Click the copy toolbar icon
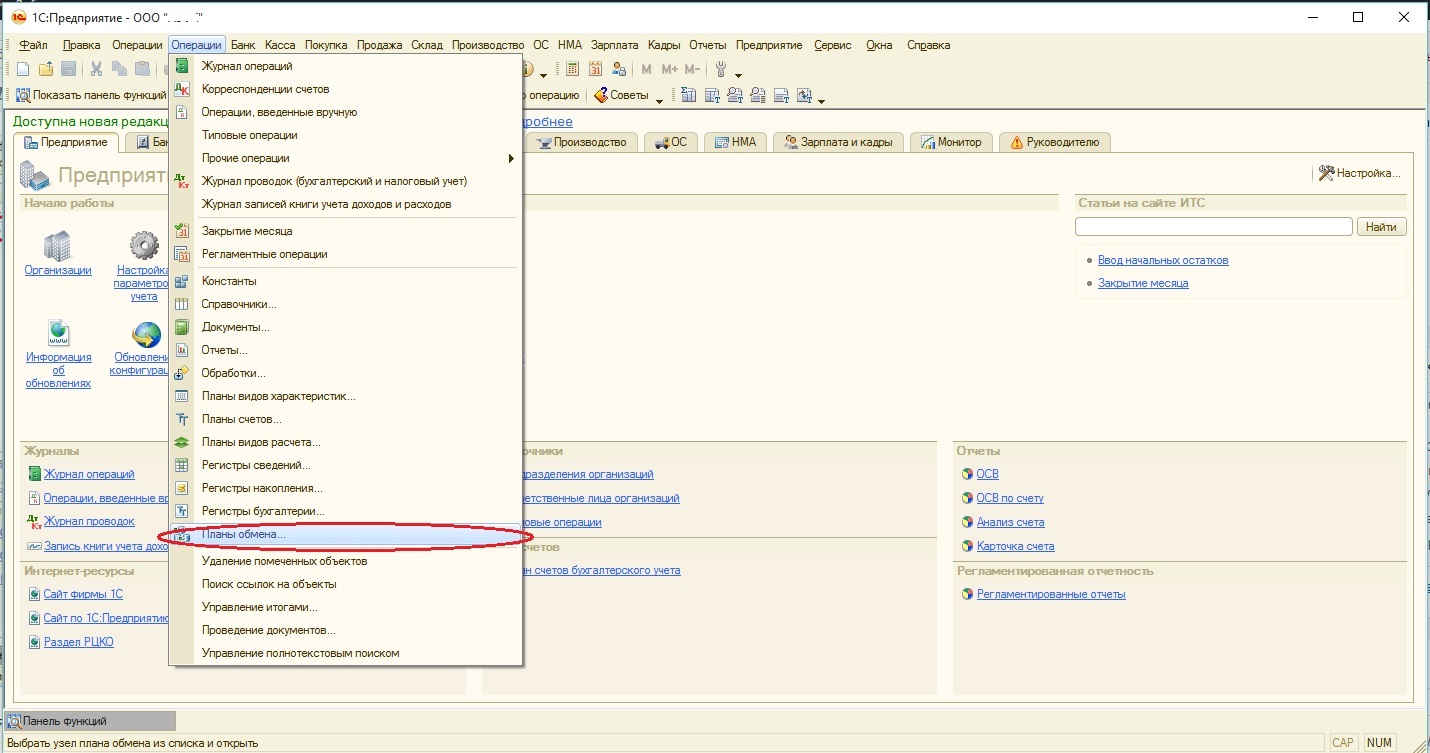 120,69
